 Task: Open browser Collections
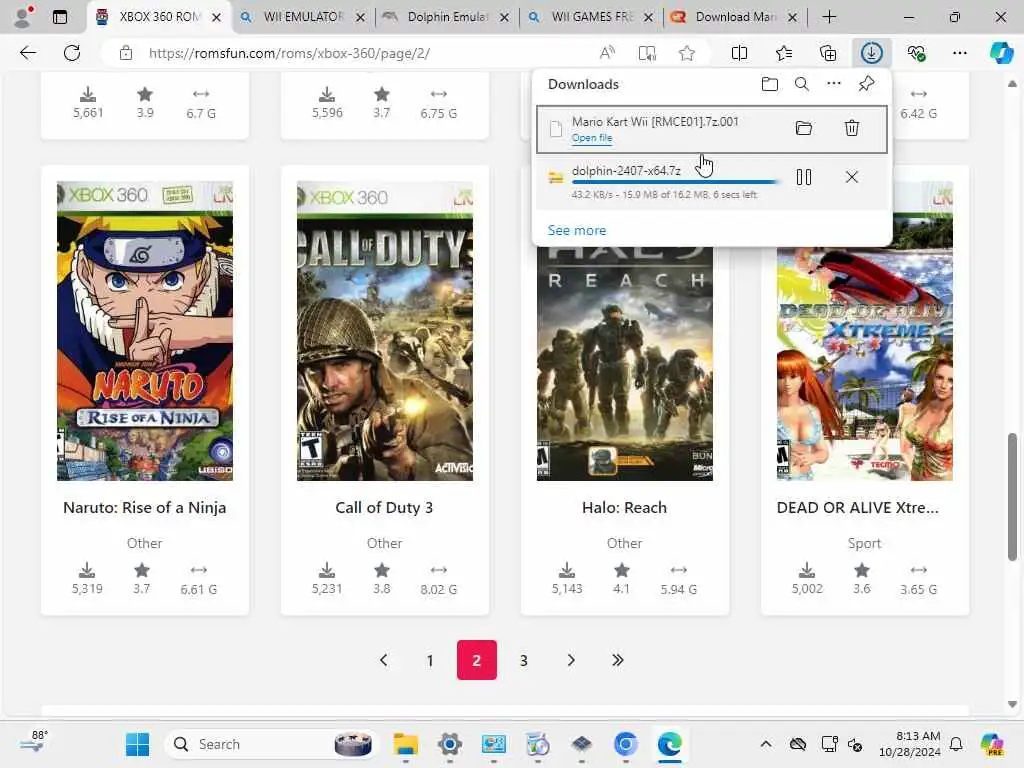pyautogui.click(x=827, y=53)
